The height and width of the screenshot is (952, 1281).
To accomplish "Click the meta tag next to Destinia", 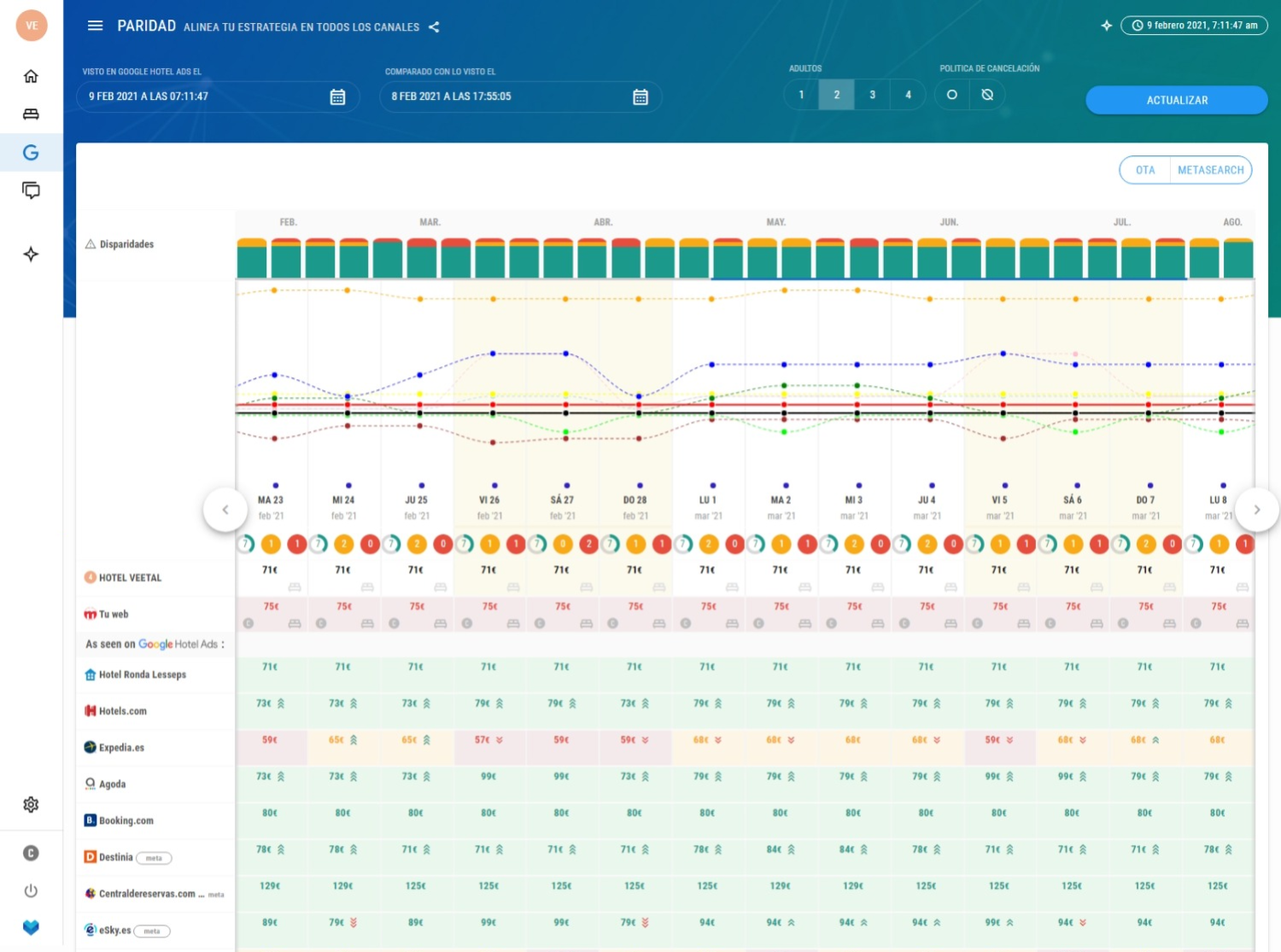I will (x=154, y=858).
